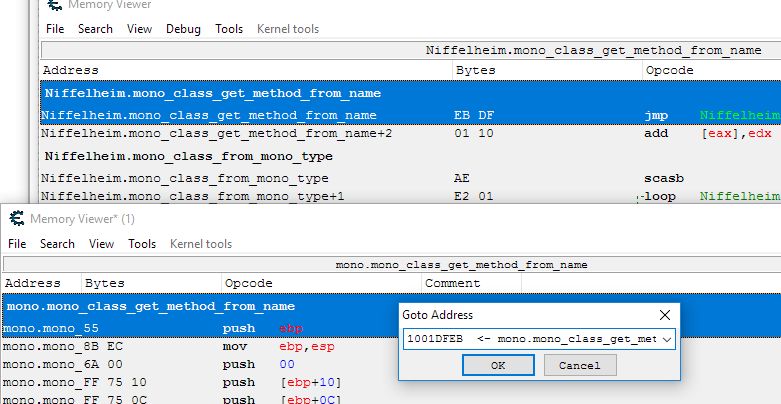The image size is (781, 404).
Task: Click Bytes column header in the upper window
Action: click(475, 70)
